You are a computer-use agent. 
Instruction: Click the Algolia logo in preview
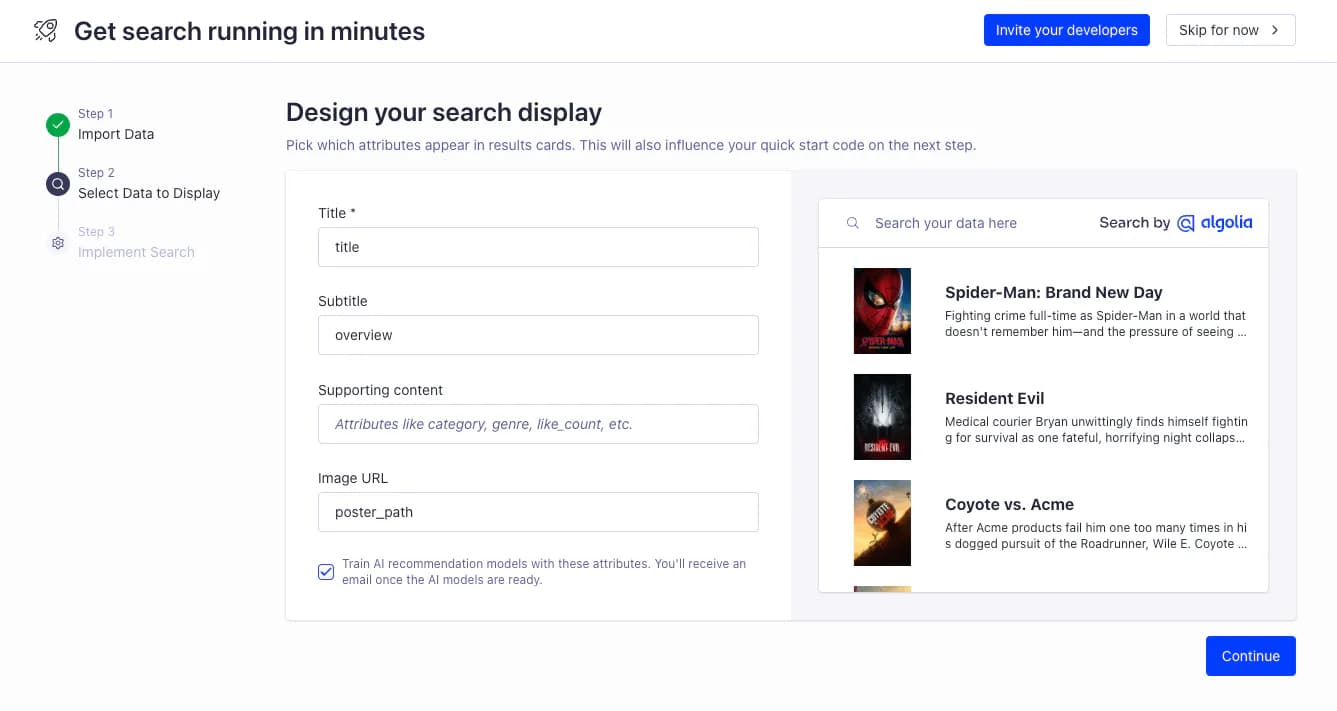click(x=1214, y=223)
